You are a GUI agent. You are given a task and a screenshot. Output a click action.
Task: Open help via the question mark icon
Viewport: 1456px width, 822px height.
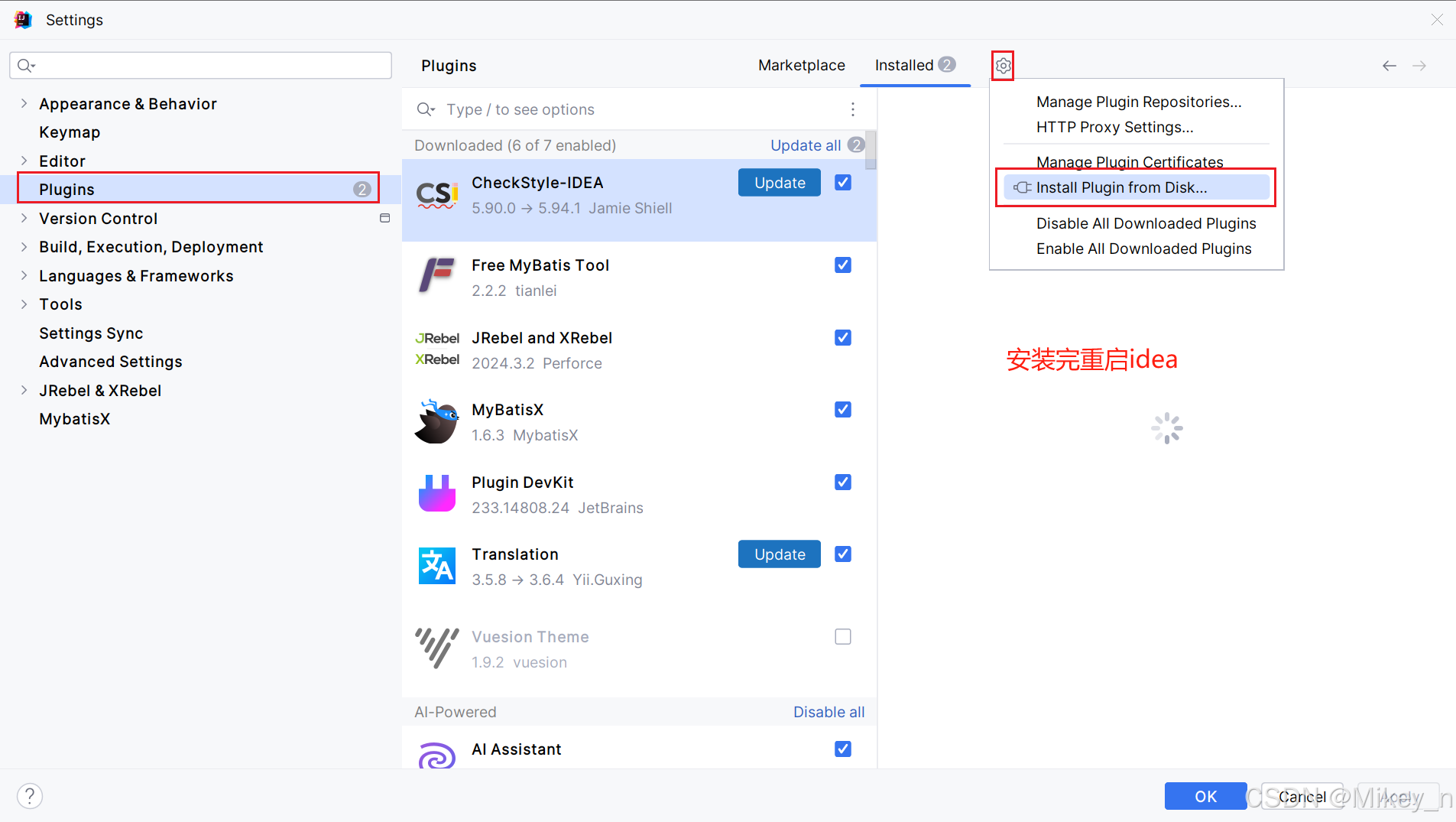pyautogui.click(x=30, y=796)
